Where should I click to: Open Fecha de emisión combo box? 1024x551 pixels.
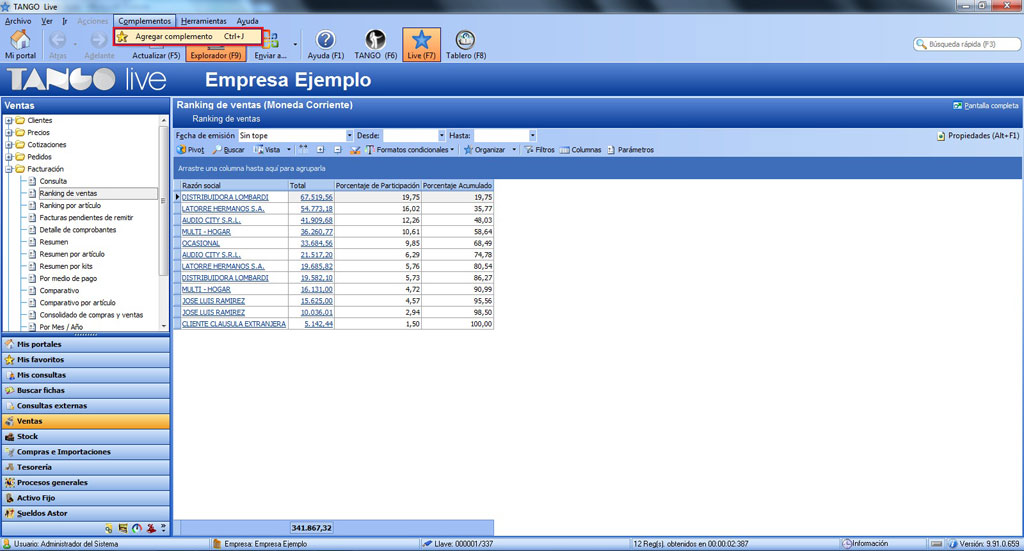coord(296,135)
